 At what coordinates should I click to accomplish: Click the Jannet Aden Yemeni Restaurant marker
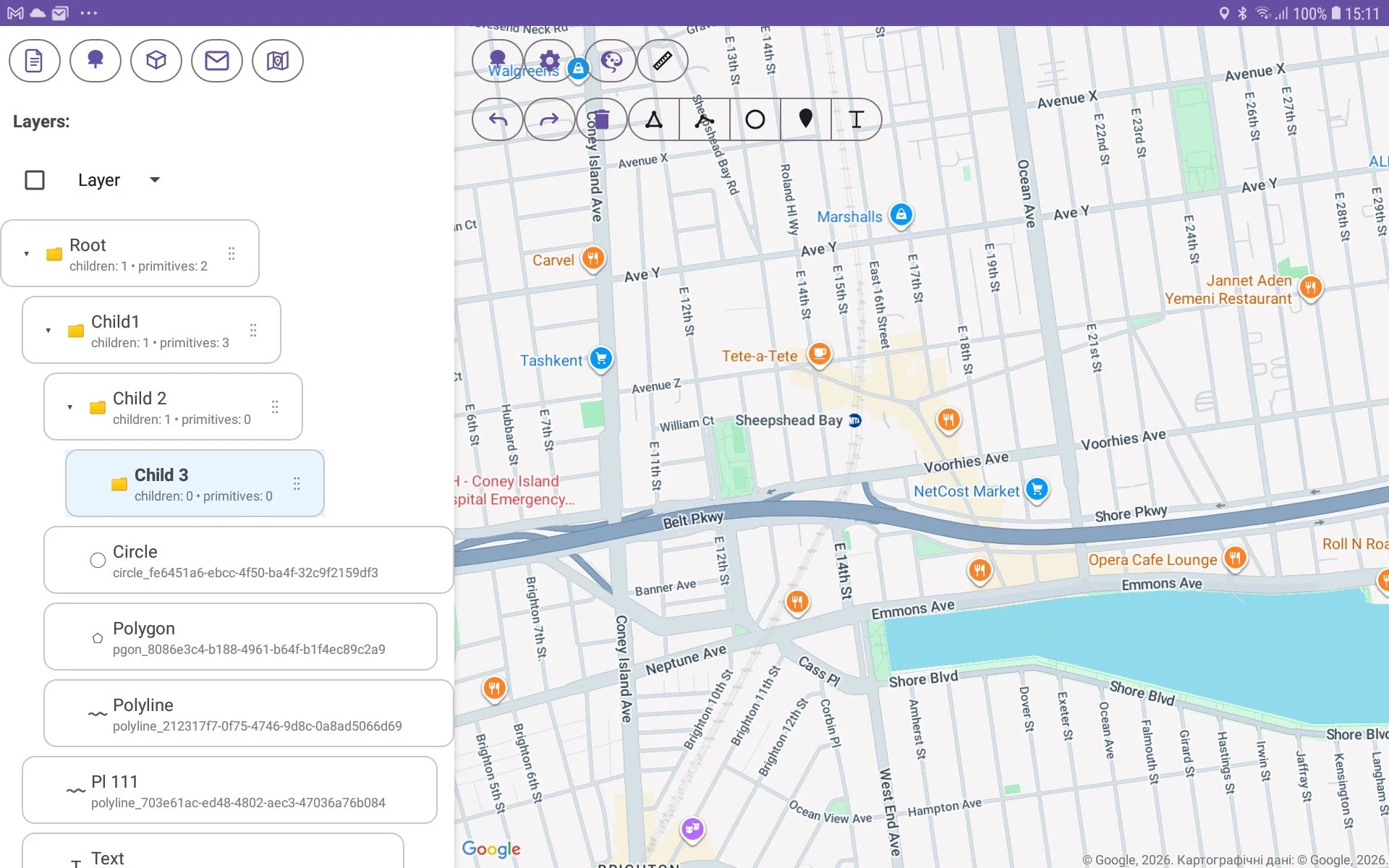pyautogui.click(x=1310, y=288)
